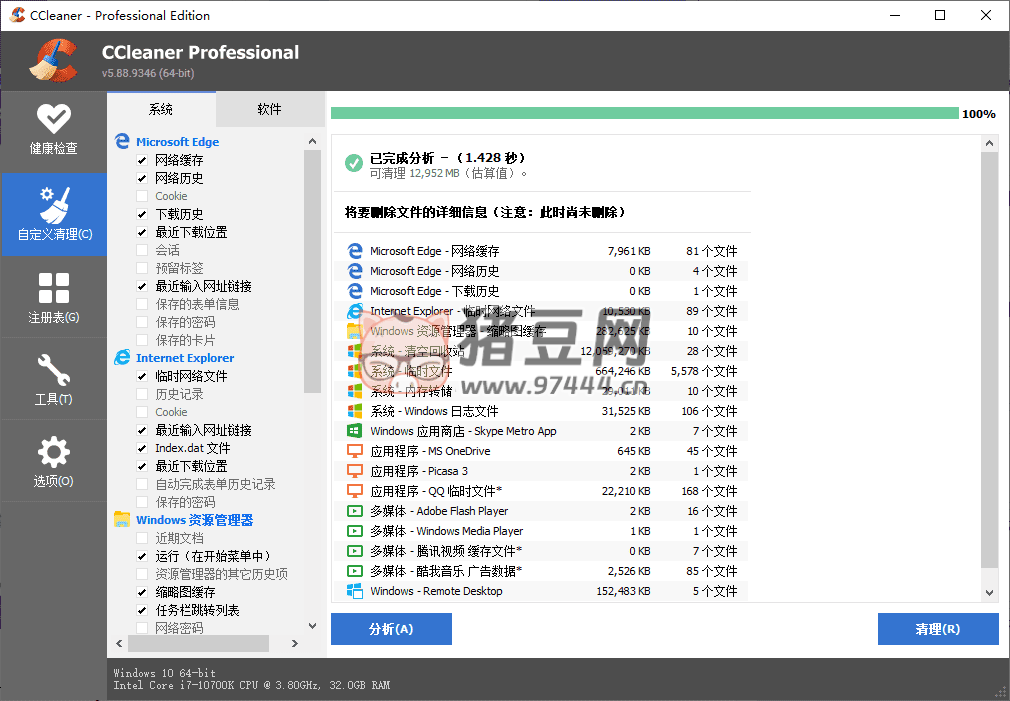Image resolution: width=1010 pixels, height=701 pixels.
Task: Toggle the Index.dat 文件 checkbox
Action: pos(142,448)
